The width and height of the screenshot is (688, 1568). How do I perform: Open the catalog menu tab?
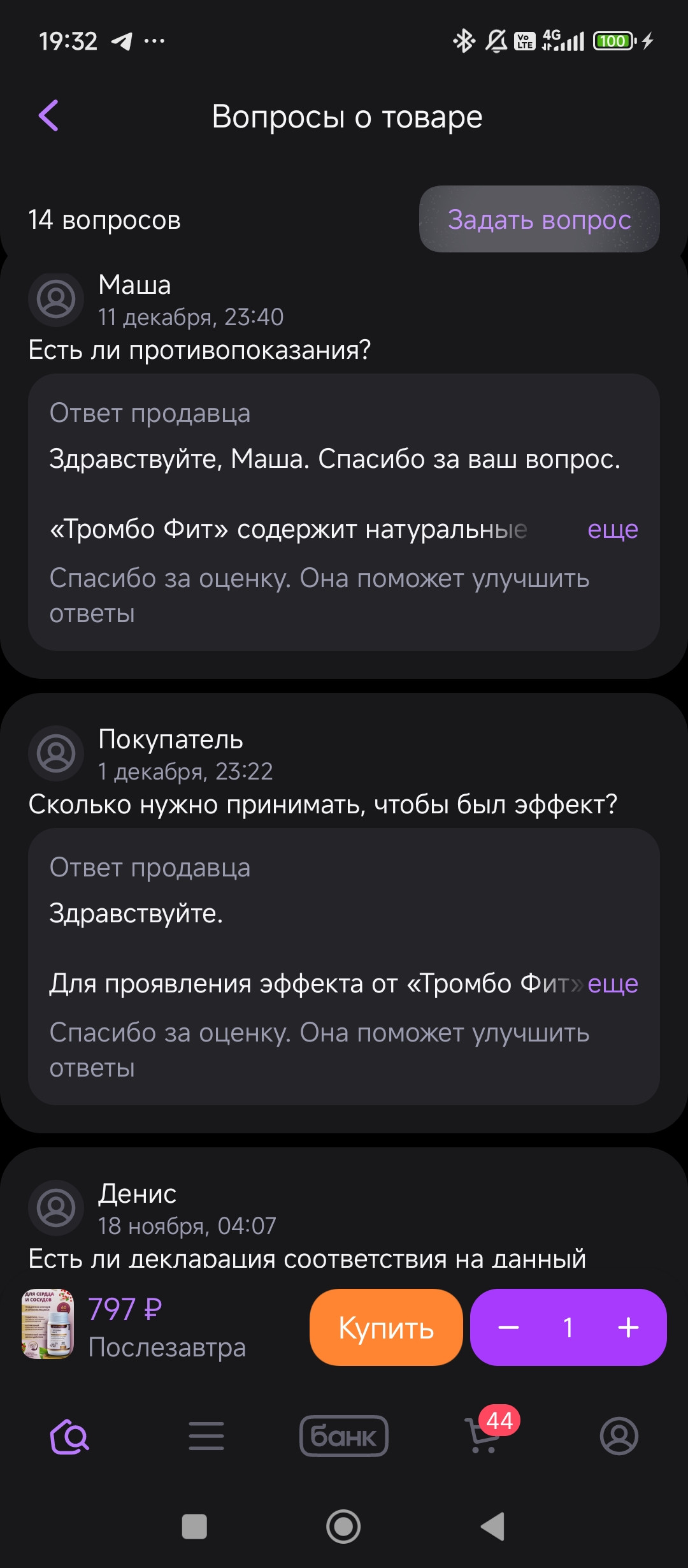coord(206,1436)
